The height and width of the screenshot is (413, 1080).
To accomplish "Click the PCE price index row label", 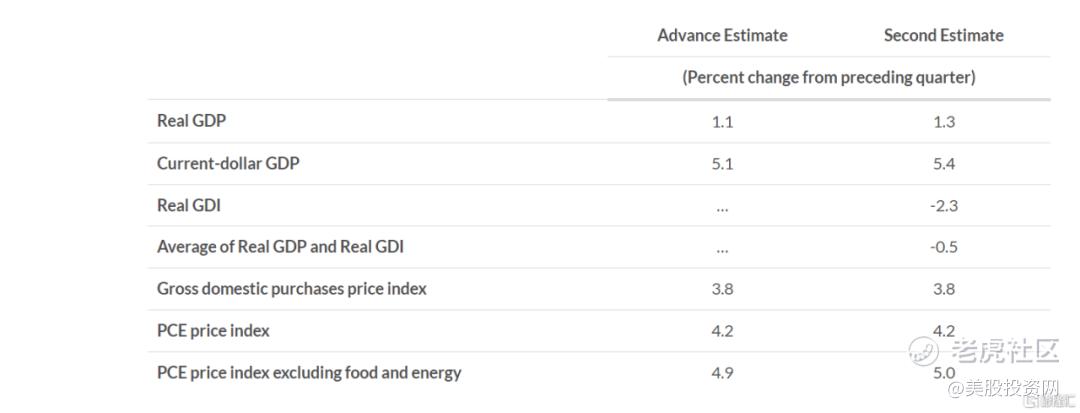I will point(213,330).
